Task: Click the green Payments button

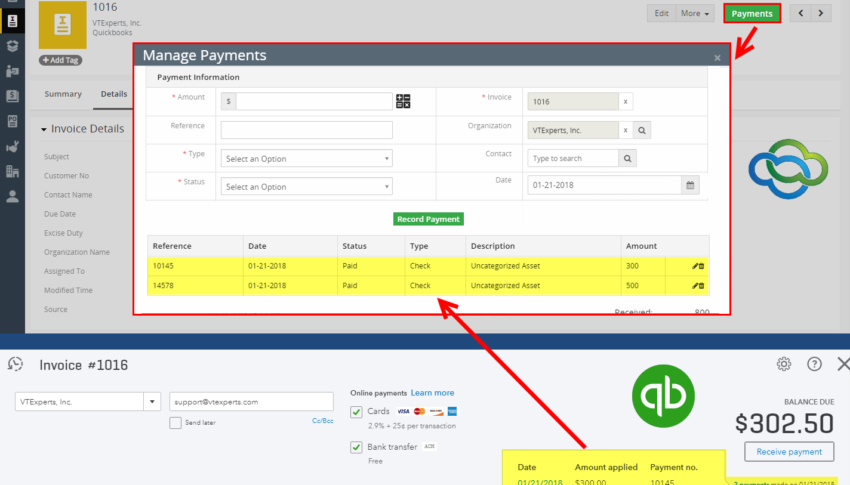Action: click(752, 14)
